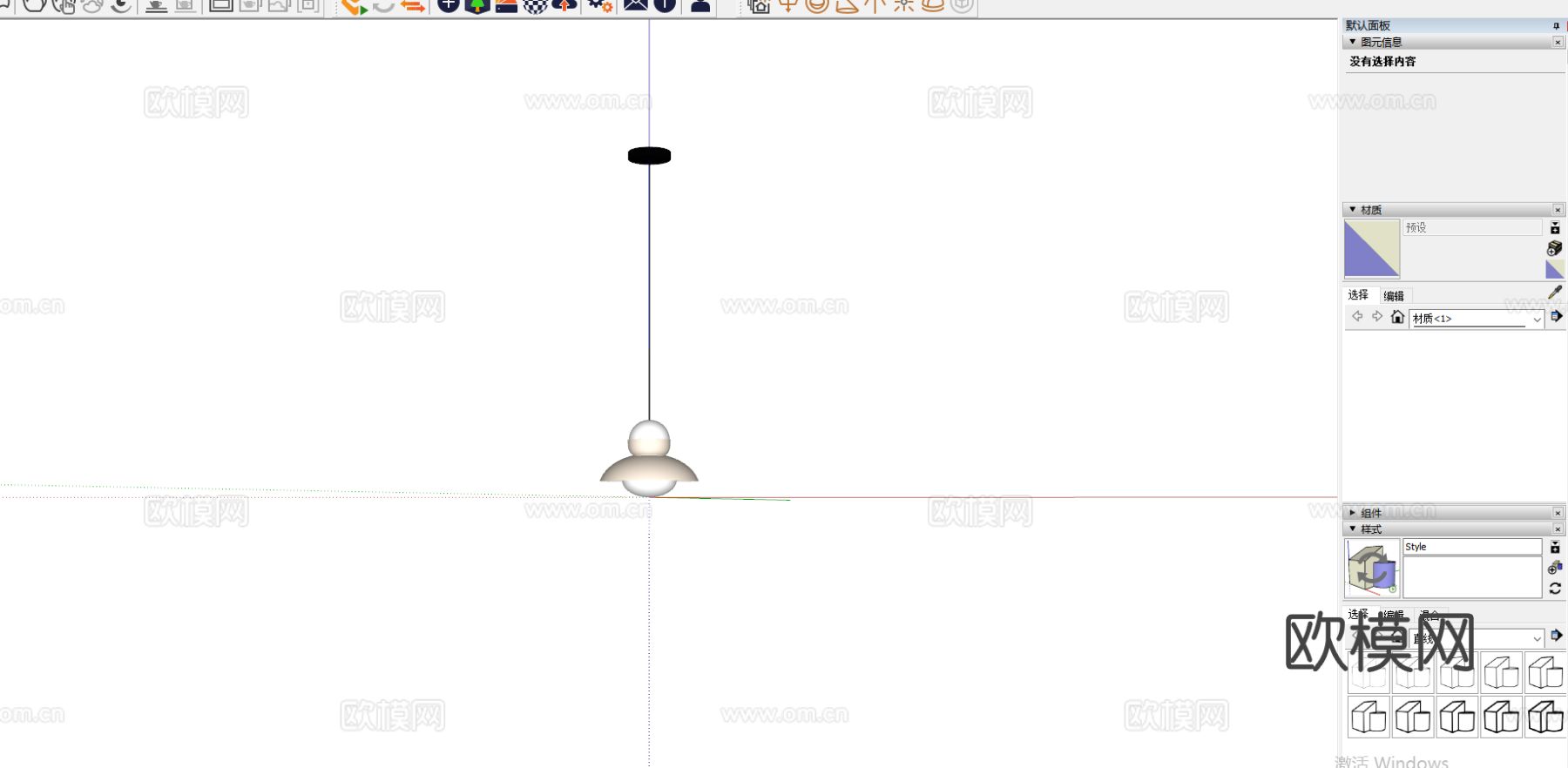
Task: Click the orange arrow with green play icon
Action: point(354,6)
